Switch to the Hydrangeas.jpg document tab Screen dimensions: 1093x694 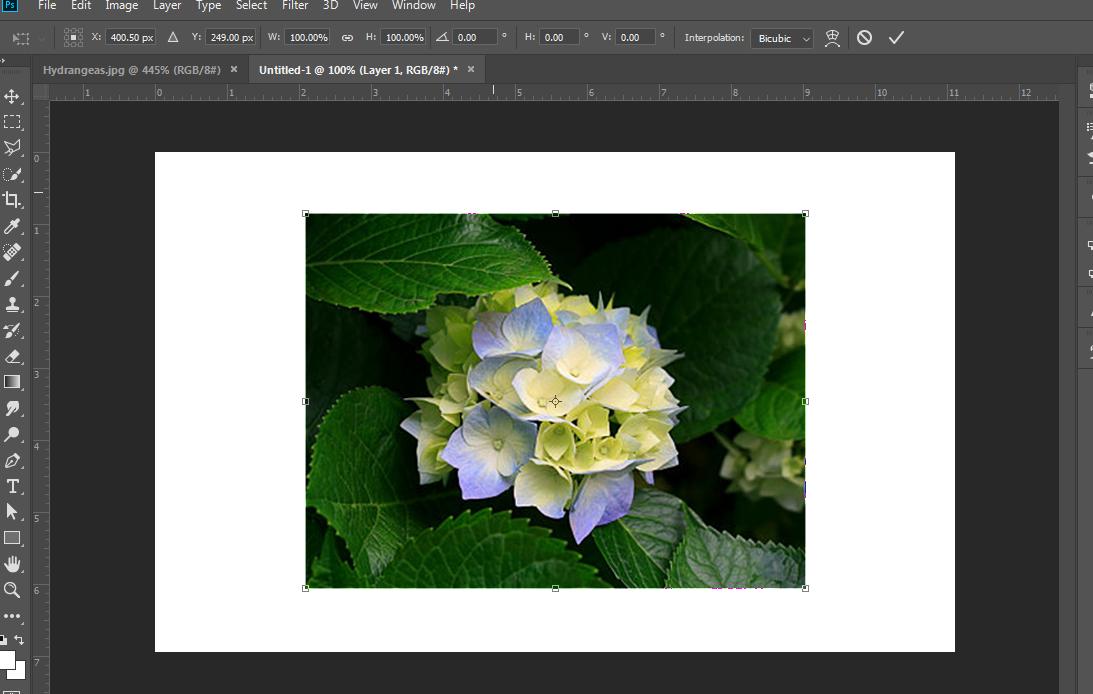coord(131,69)
